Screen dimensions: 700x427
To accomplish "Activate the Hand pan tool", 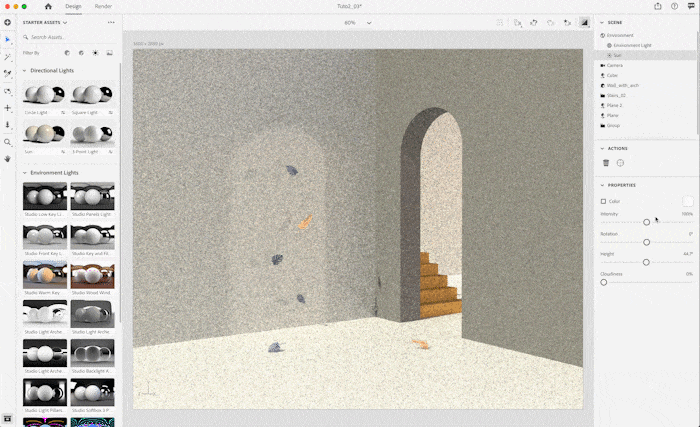I will (x=8, y=158).
